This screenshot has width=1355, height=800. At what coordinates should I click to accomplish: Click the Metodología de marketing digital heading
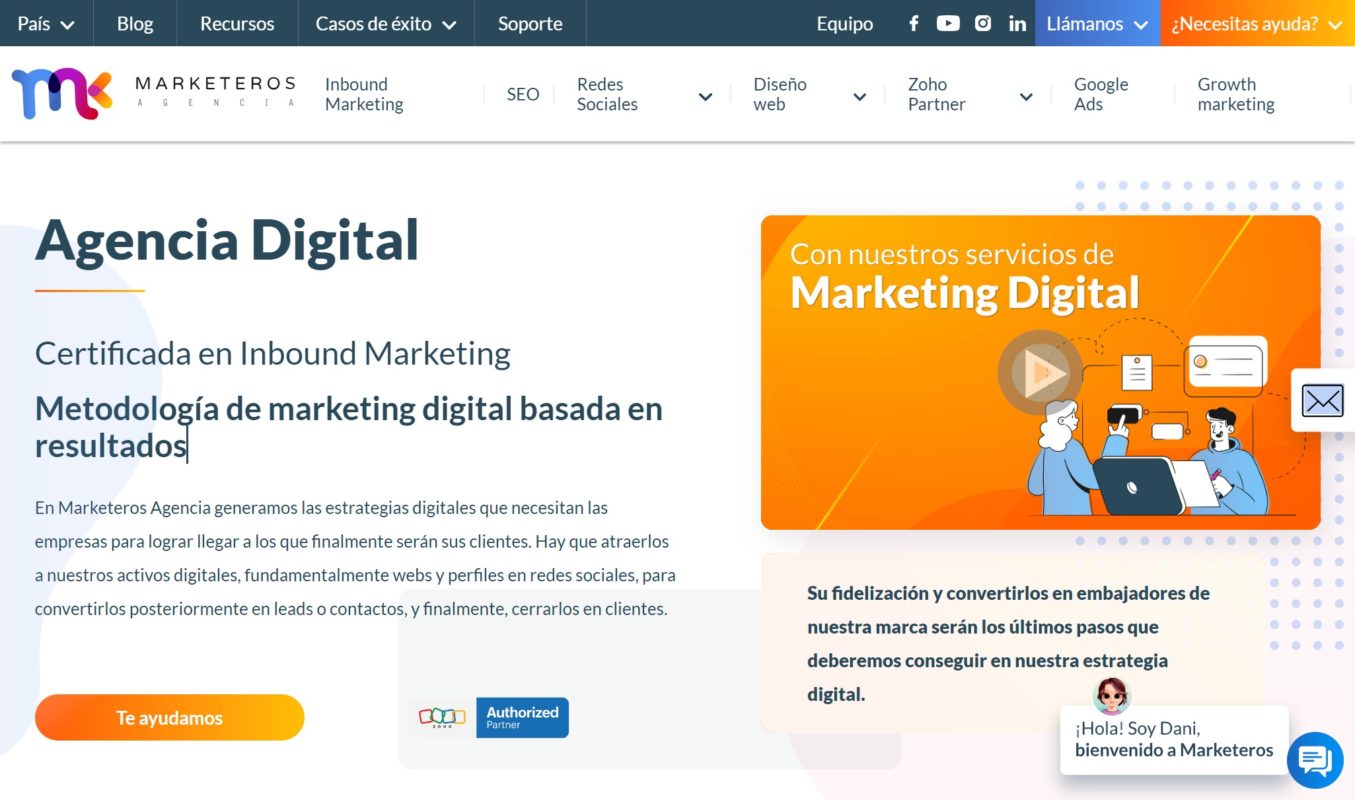pyautogui.click(x=349, y=427)
